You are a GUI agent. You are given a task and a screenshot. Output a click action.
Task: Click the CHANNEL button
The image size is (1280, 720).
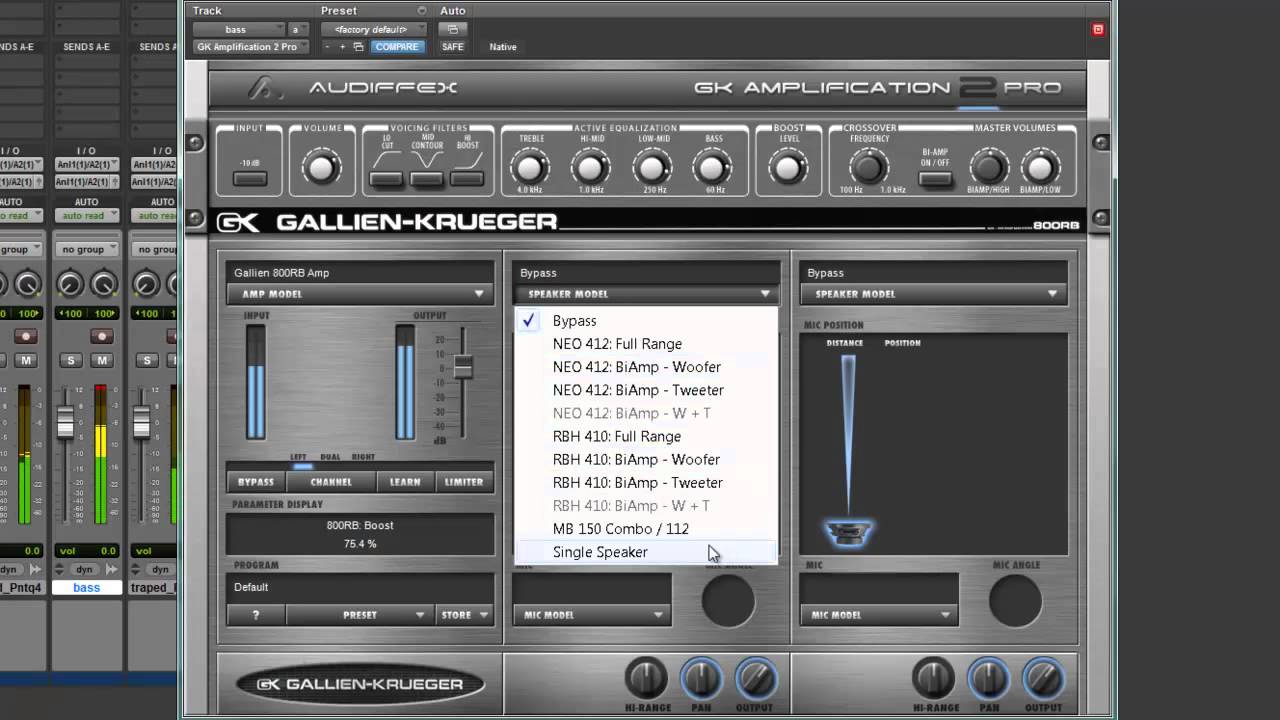coord(331,482)
